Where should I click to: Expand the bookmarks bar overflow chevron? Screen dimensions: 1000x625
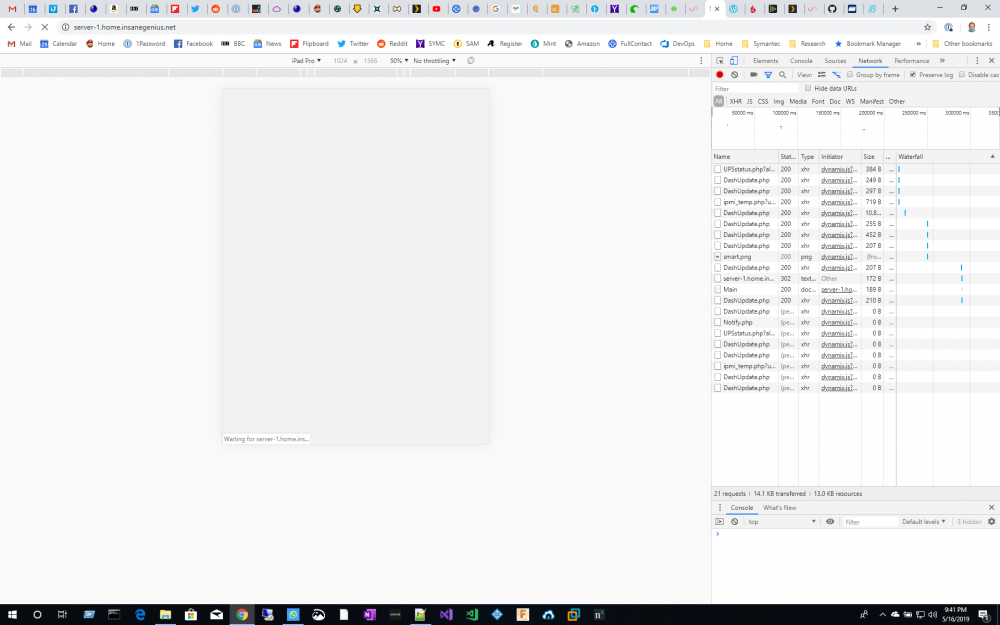(918, 44)
